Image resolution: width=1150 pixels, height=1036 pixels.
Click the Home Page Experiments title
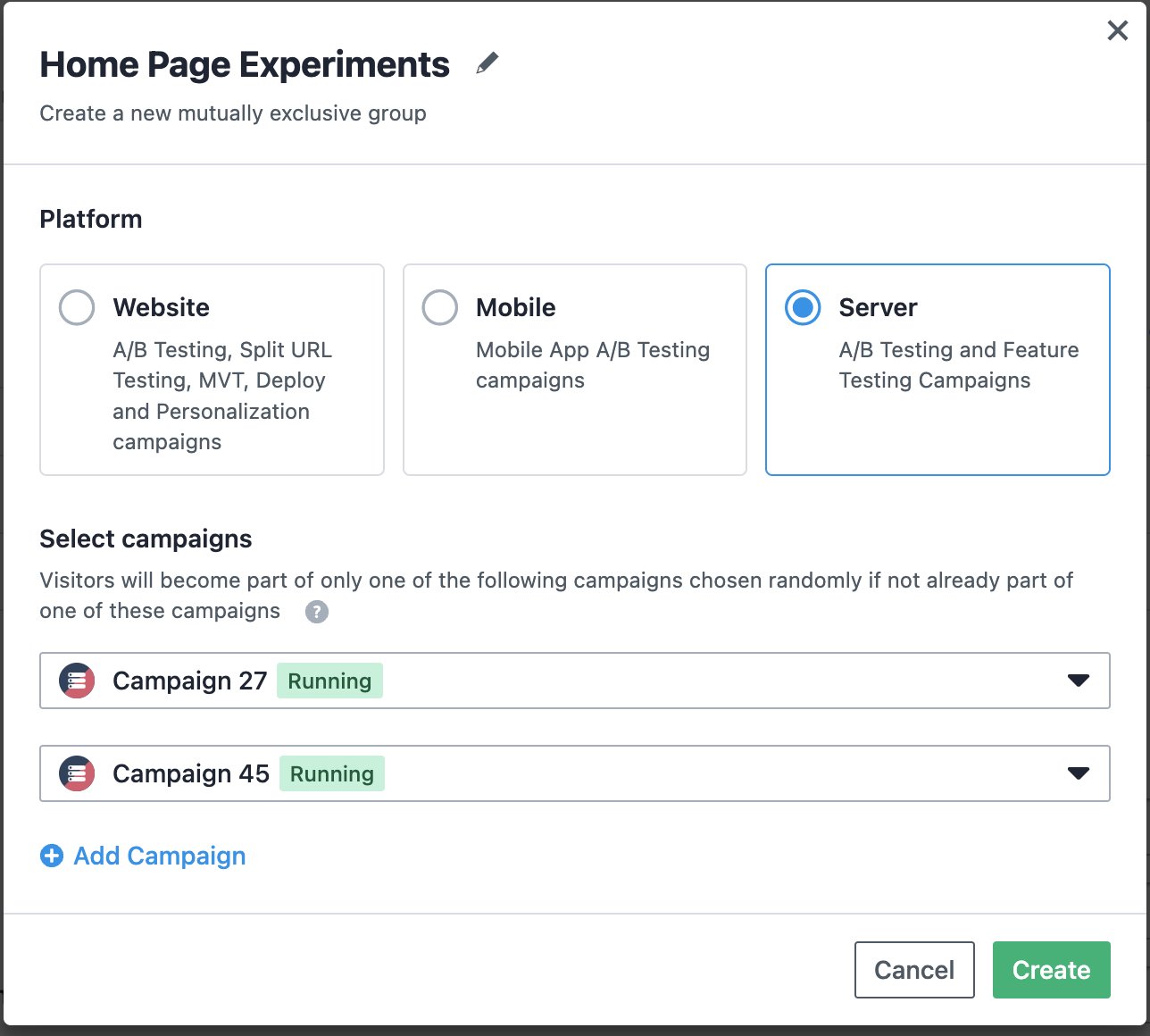(245, 64)
